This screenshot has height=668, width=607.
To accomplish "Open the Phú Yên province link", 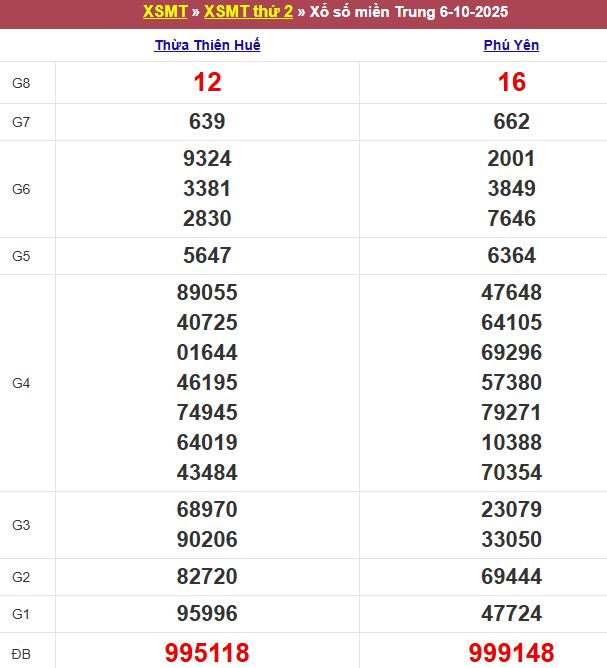I will point(511,45).
